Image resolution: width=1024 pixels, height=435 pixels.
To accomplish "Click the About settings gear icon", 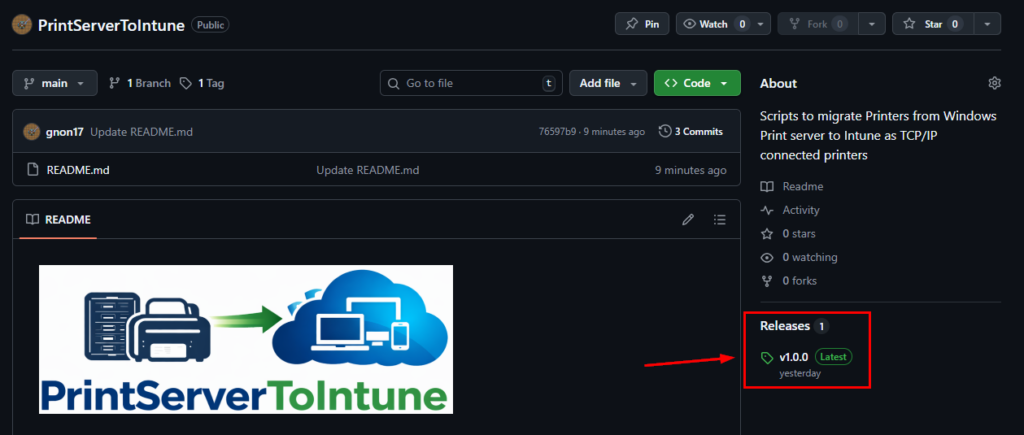I will click(x=994, y=83).
